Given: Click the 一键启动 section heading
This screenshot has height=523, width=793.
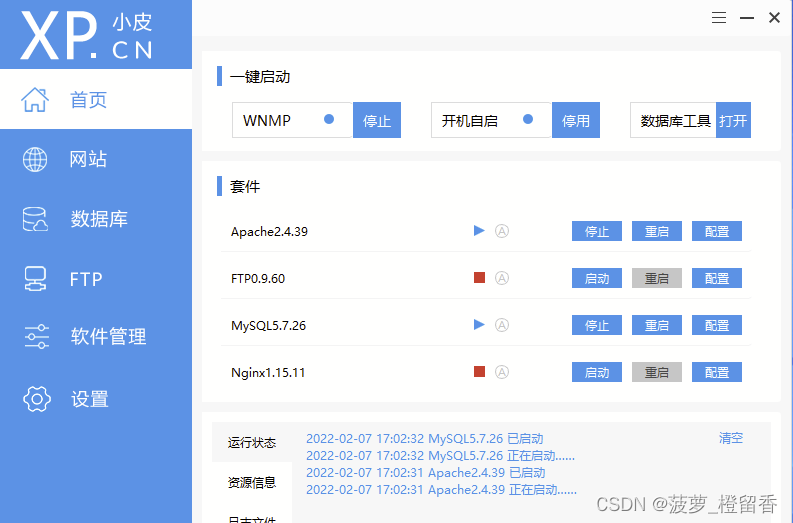Looking at the screenshot, I should [260, 77].
